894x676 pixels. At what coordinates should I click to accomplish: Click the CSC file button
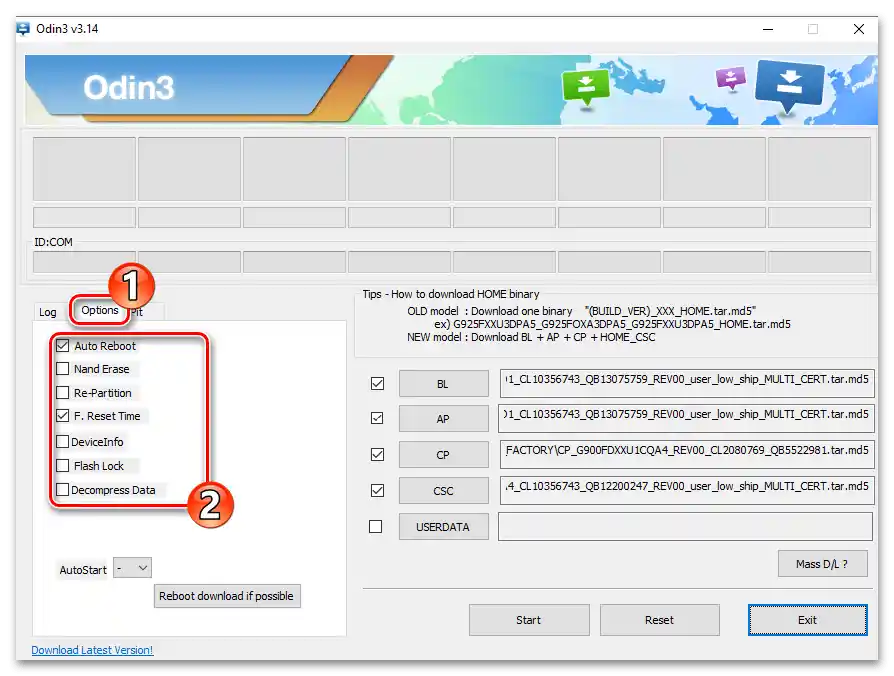(x=444, y=490)
